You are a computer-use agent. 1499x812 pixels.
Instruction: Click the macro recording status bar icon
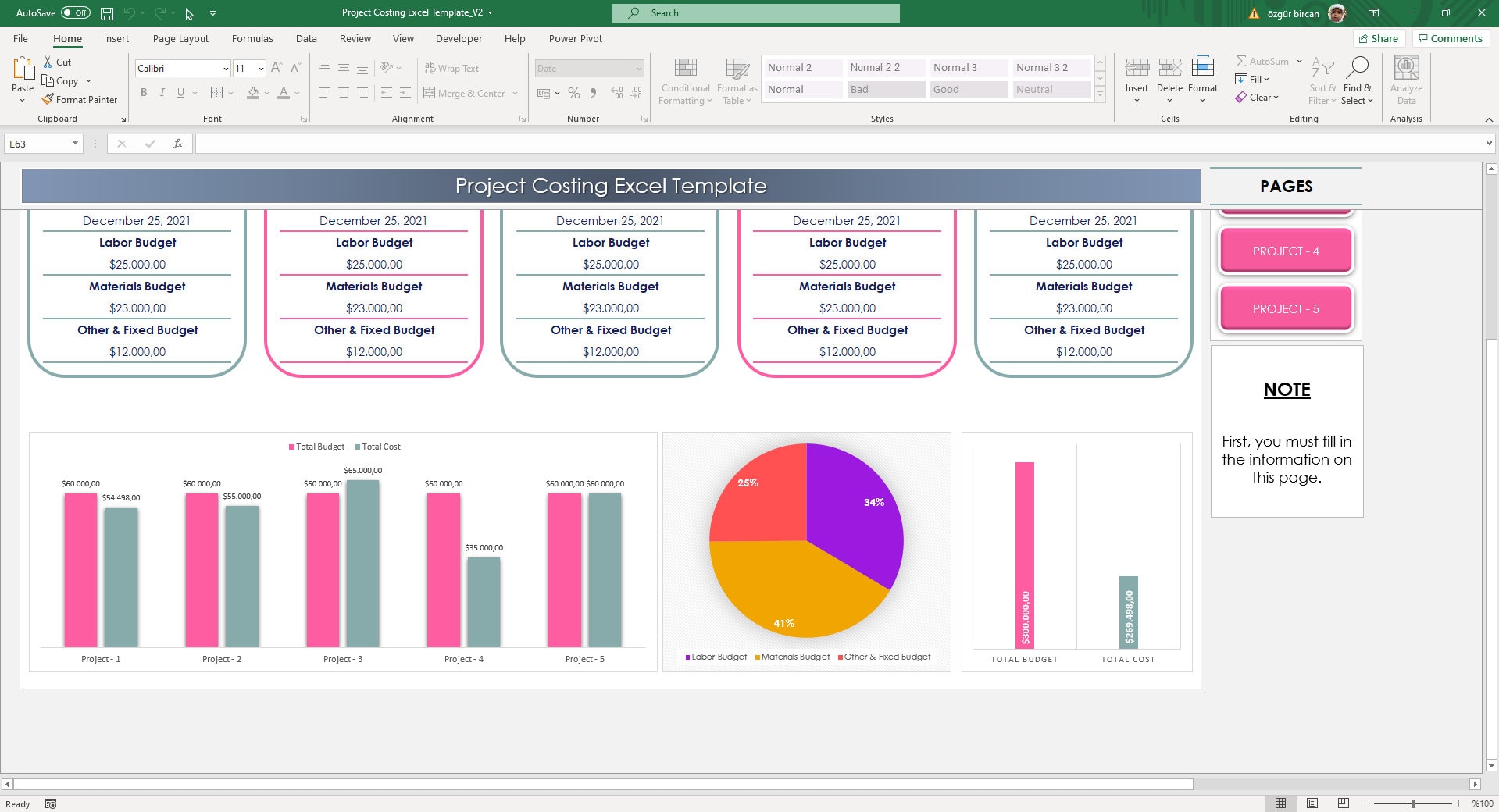point(51,803)
